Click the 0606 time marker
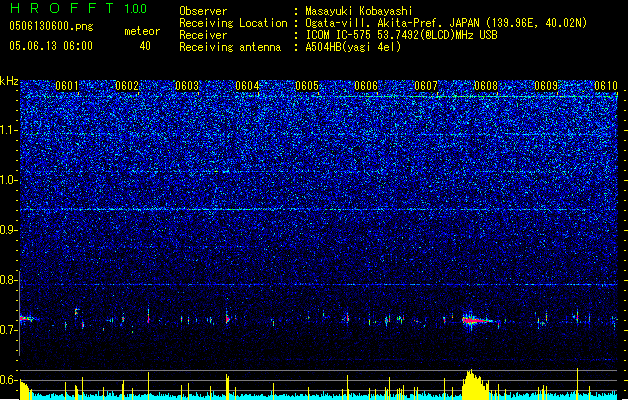This screenshot has height=400, width=629. [366, 86]
